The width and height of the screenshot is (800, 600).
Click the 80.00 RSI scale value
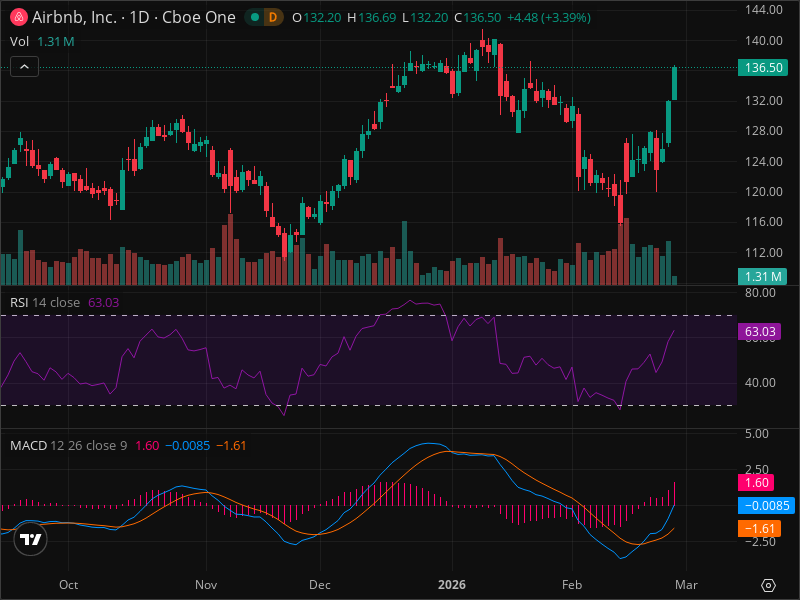(760, 293)
